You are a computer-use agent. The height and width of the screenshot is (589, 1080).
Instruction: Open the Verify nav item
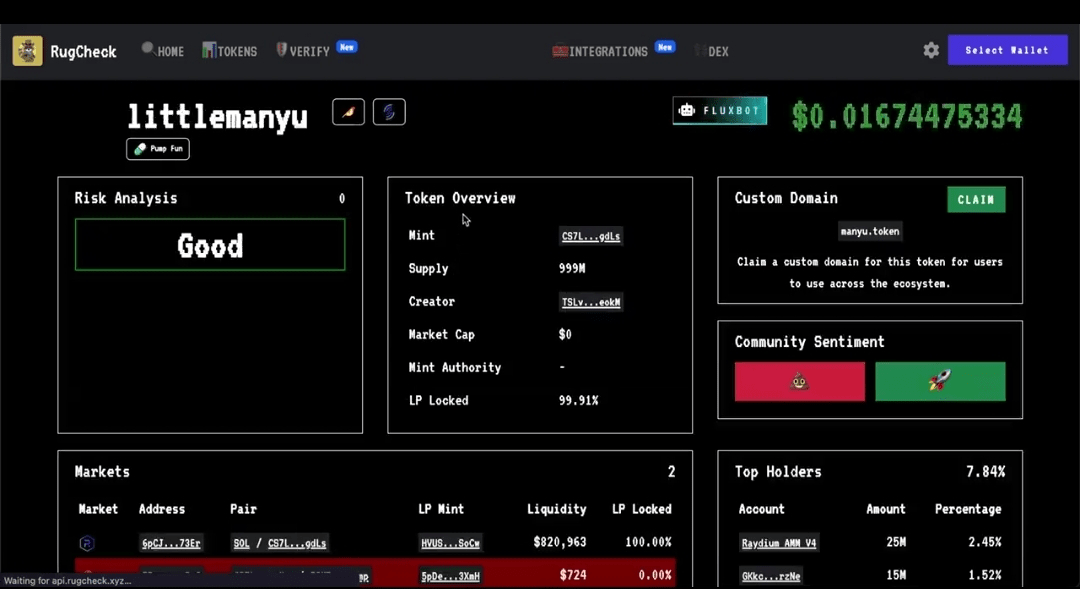coord(304,51)
